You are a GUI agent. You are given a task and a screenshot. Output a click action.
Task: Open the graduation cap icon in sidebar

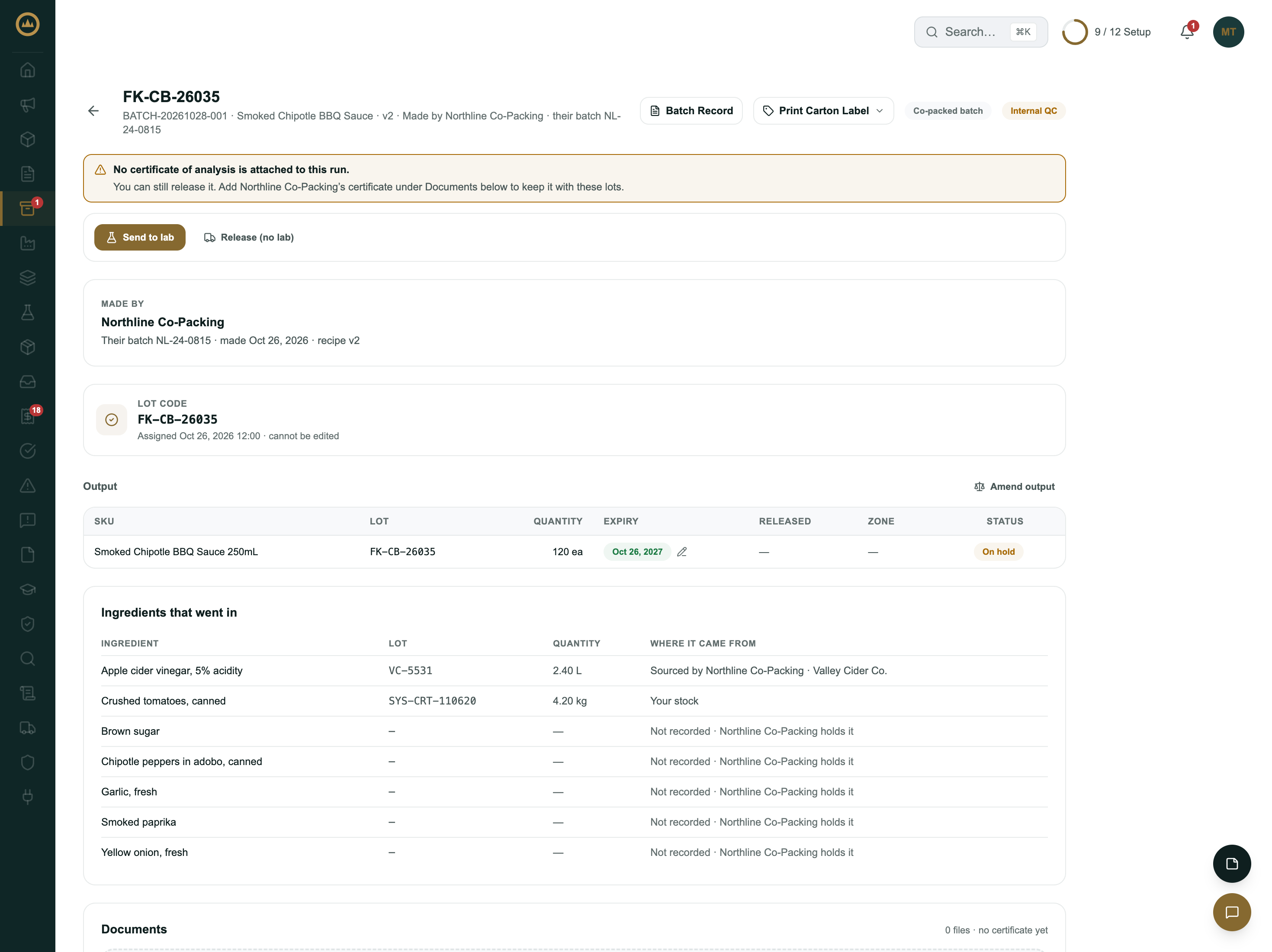pos(28,589)
